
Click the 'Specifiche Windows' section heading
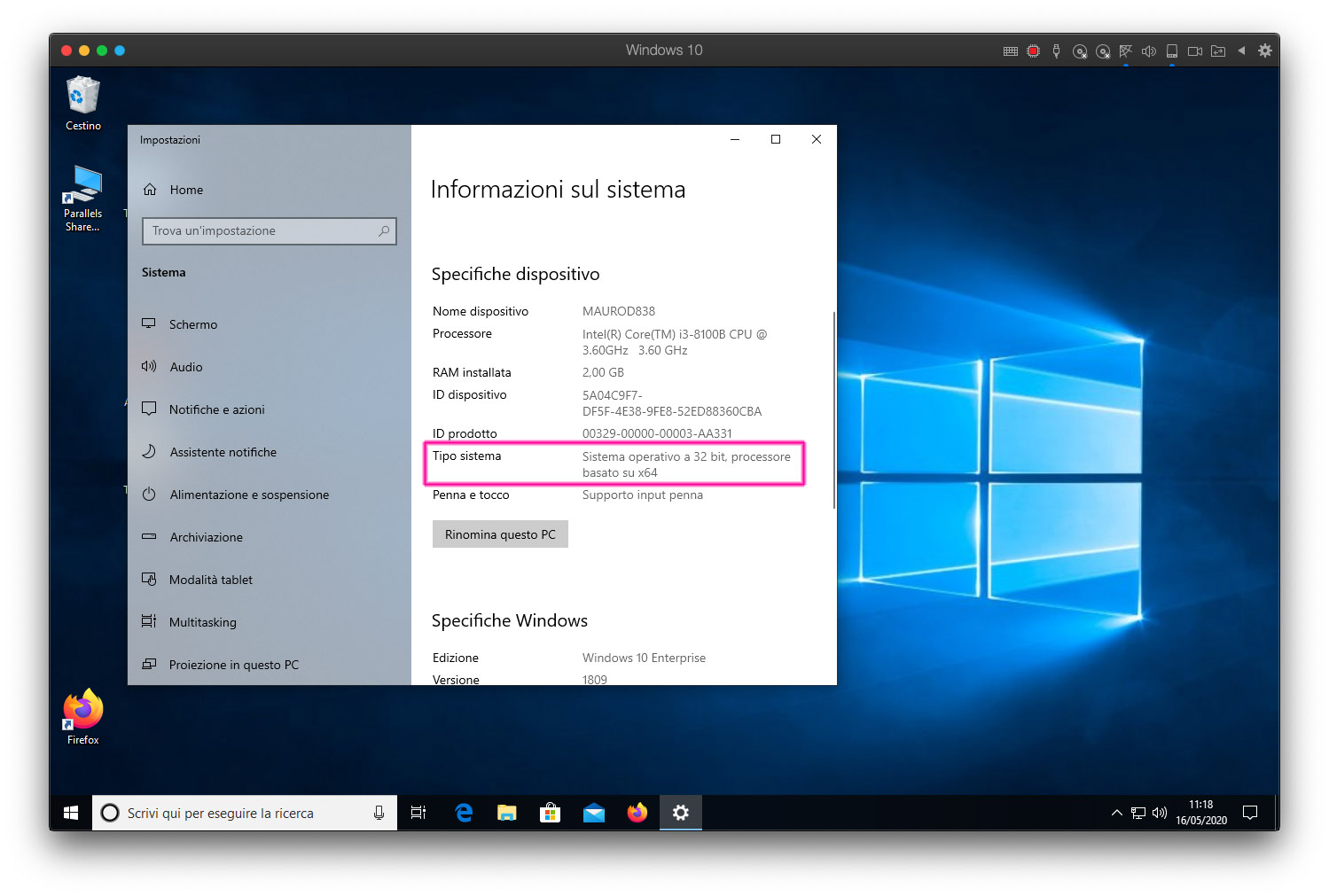coord(510,620)
